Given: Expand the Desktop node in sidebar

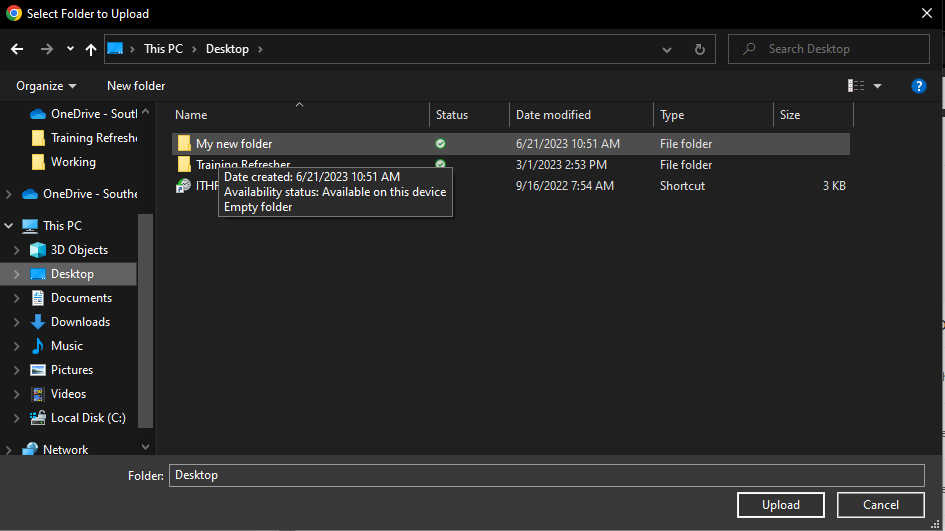Looking at the screenshot, I should pyautogui.click(x=17, y=274).
